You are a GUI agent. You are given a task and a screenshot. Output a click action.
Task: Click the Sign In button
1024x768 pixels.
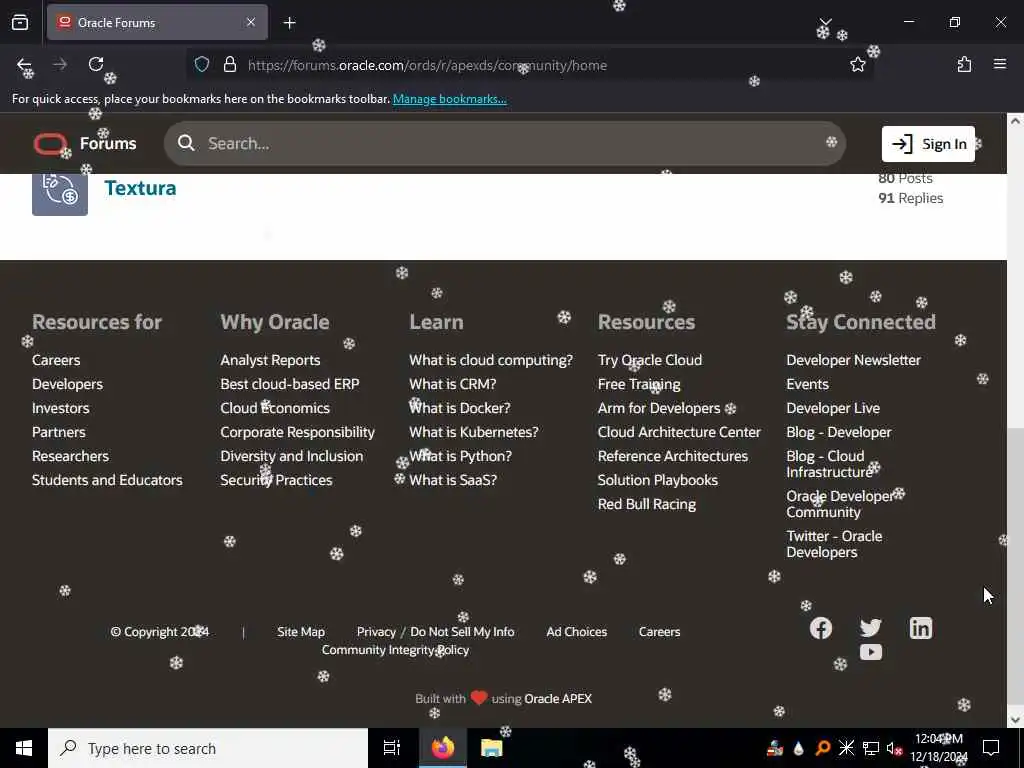coord(928,144)
